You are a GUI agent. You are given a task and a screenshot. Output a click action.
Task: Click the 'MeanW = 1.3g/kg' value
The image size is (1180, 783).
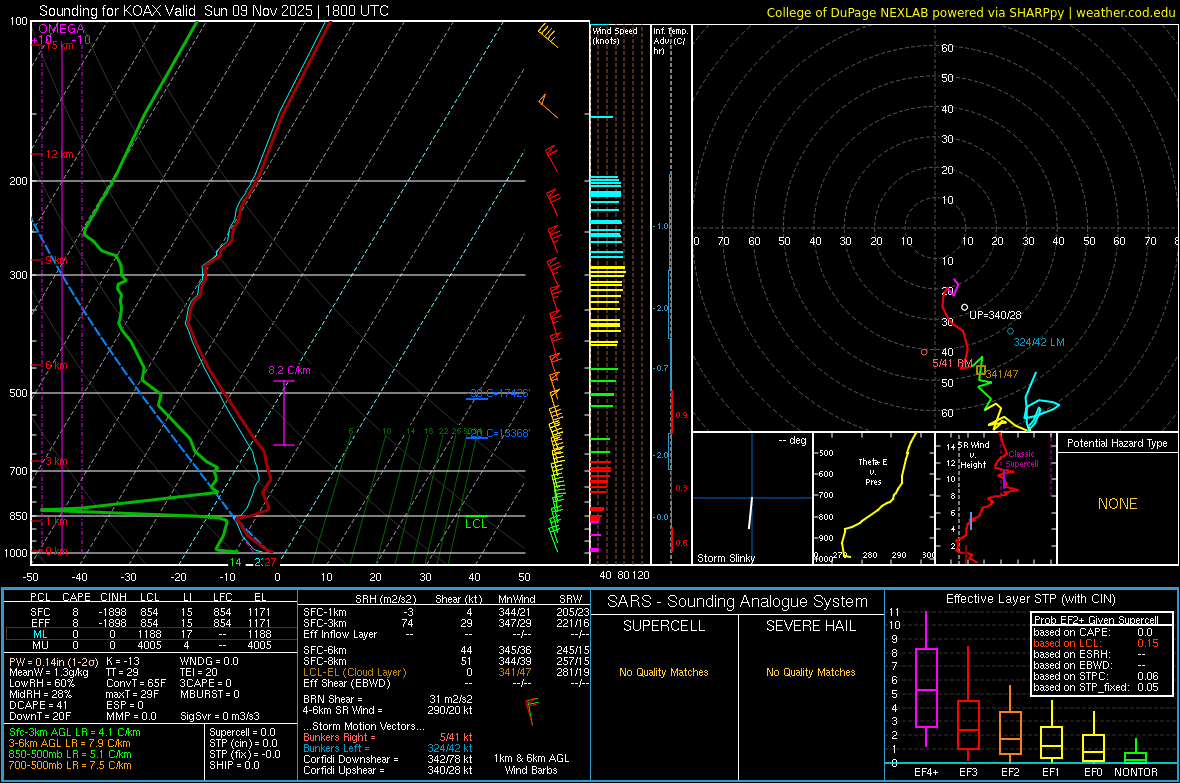(x=49, y=672)
